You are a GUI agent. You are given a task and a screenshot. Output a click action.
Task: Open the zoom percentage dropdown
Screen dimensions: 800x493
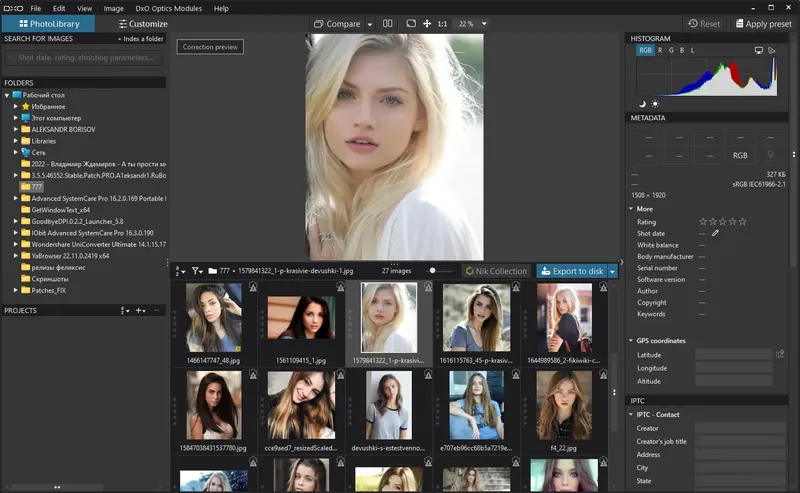(484, 23)
